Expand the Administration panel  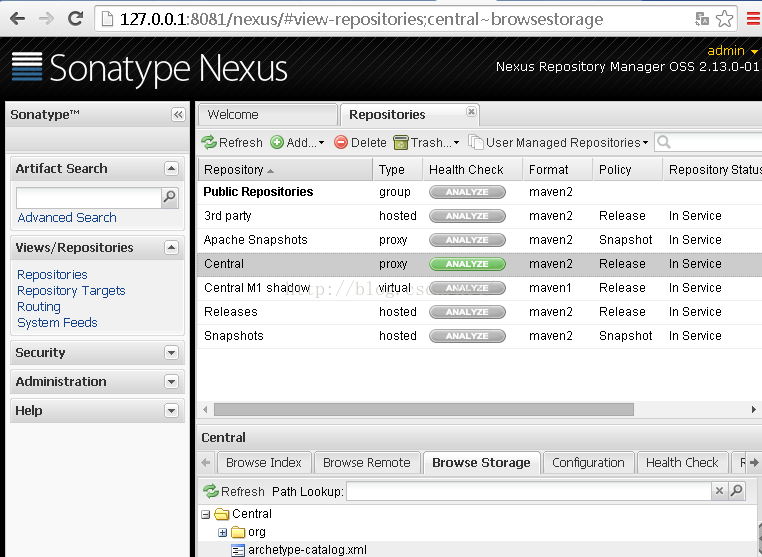point(171,382)
